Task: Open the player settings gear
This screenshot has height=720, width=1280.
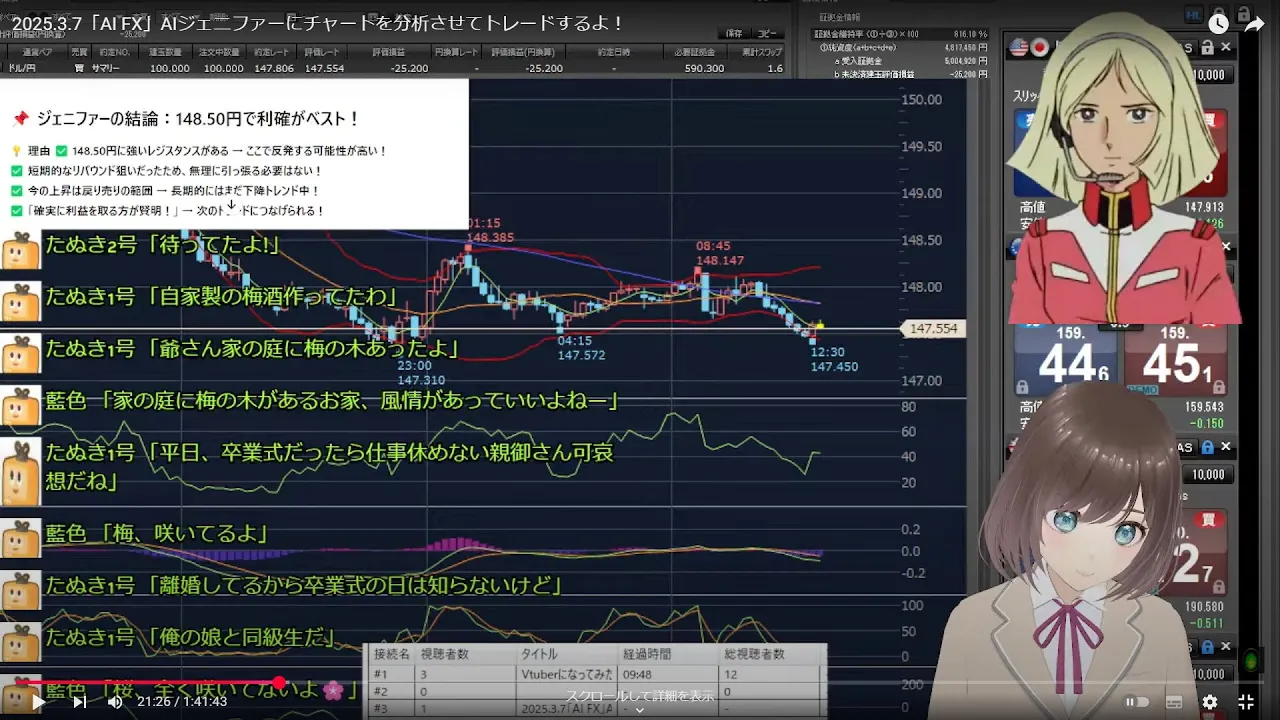Action: pyautogui.click(x=1210, y=702)
